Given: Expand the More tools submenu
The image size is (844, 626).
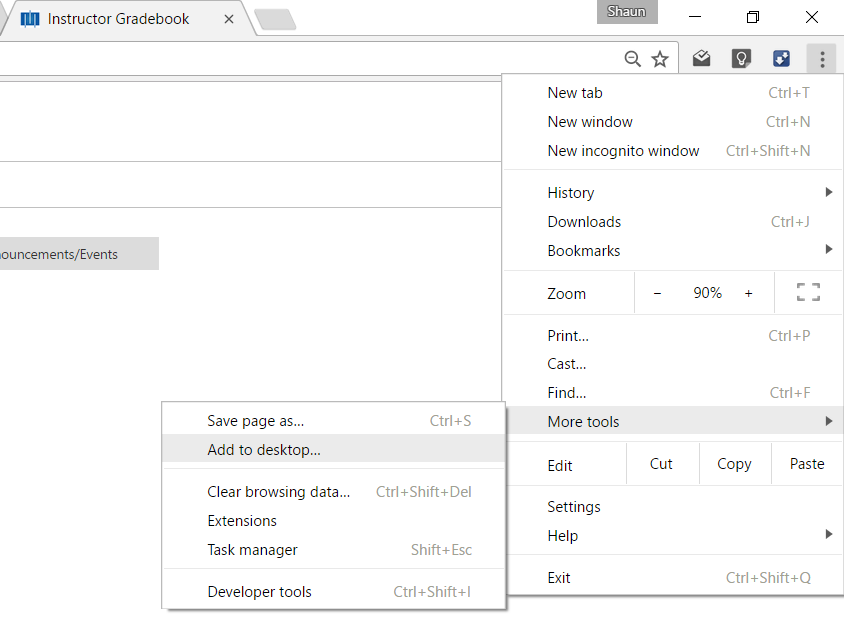Looking at the screenshot, I should 673,421.
